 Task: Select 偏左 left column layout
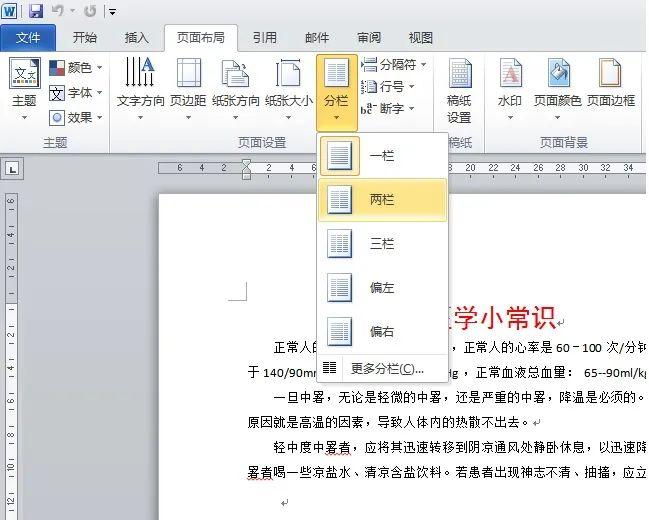[x=382, y=288]
